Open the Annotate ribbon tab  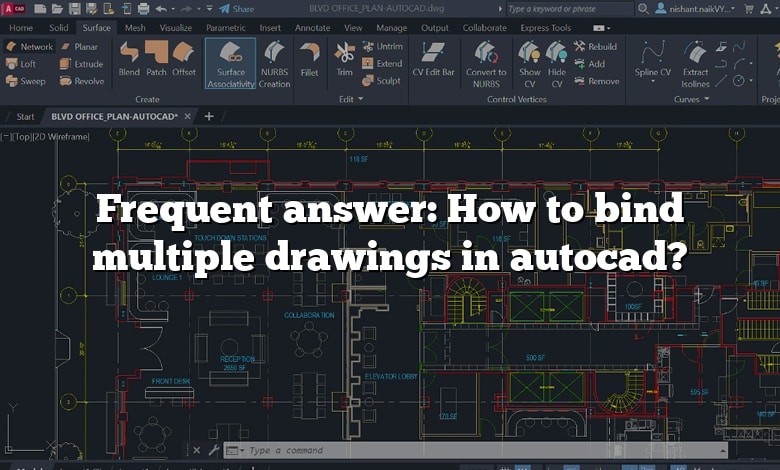pyautogui.click(x=312, y=28)
